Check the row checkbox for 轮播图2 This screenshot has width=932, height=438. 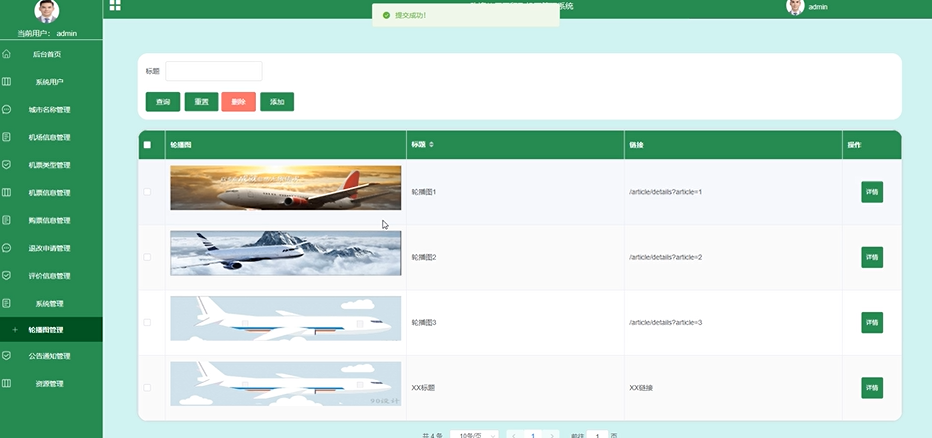tap(147, 257)
